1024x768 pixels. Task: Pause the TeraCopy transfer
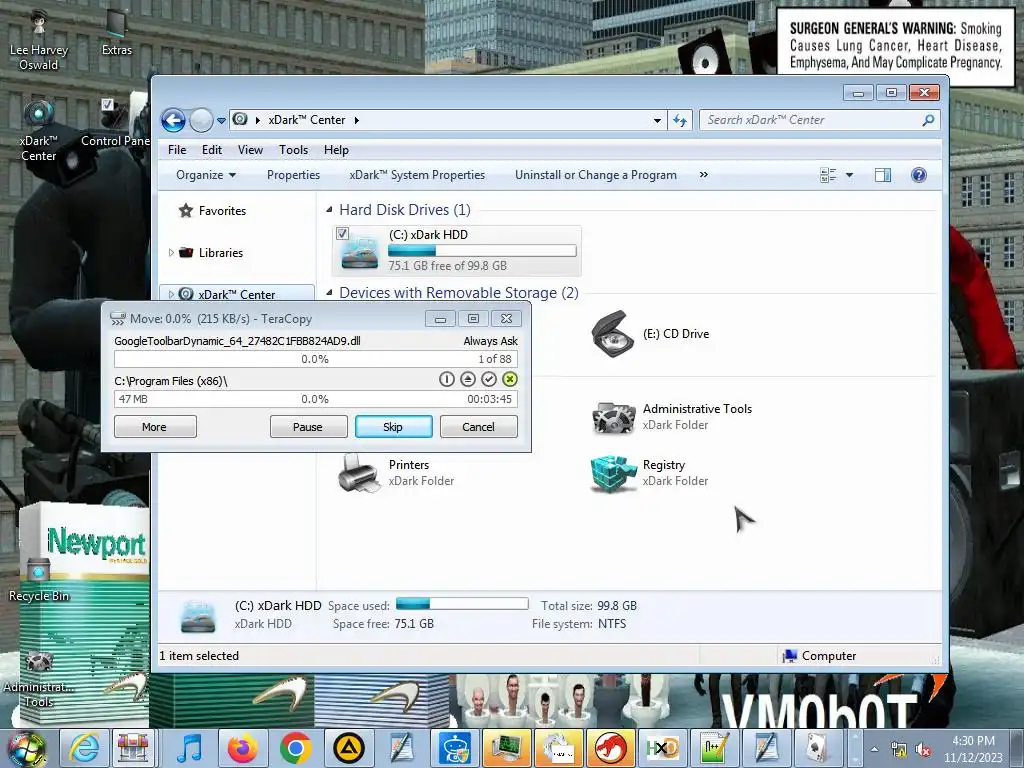click(308, 426)
